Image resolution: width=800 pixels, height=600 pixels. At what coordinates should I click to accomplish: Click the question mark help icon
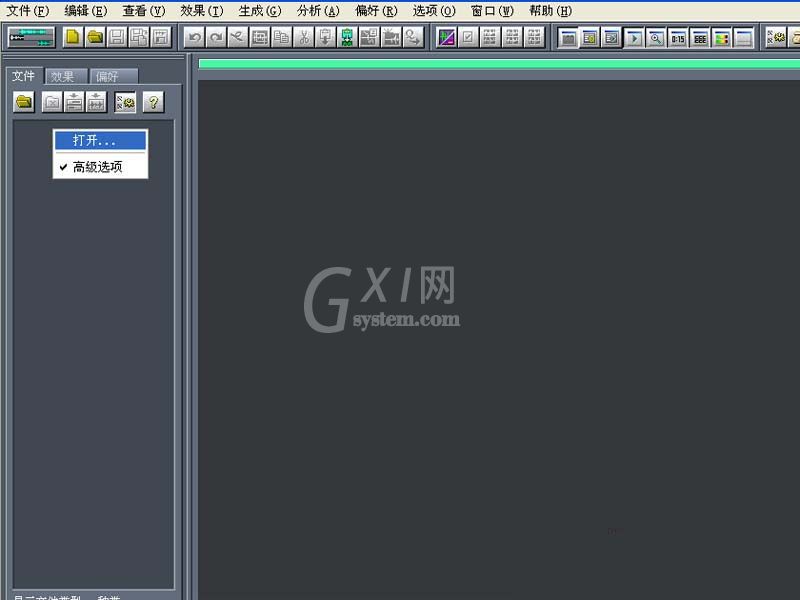tap(153, 102)
